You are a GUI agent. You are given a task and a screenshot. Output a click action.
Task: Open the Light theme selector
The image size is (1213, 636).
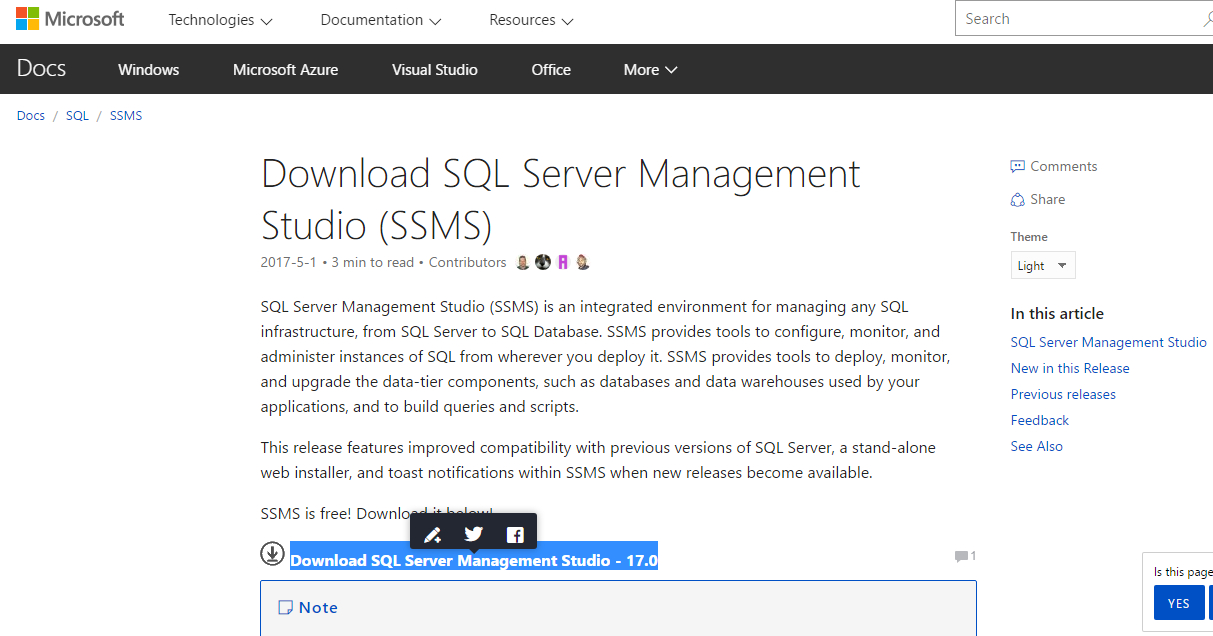point(1043,266)
